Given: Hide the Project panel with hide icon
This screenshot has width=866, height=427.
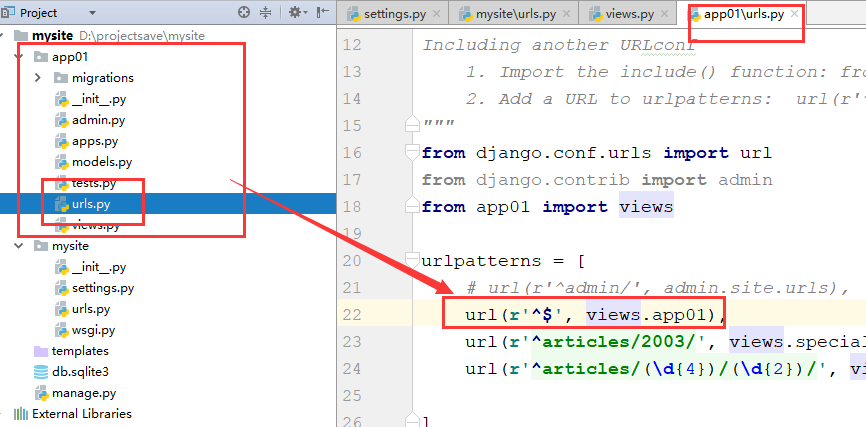Looking at the screenshot, I should coord(323,12).
